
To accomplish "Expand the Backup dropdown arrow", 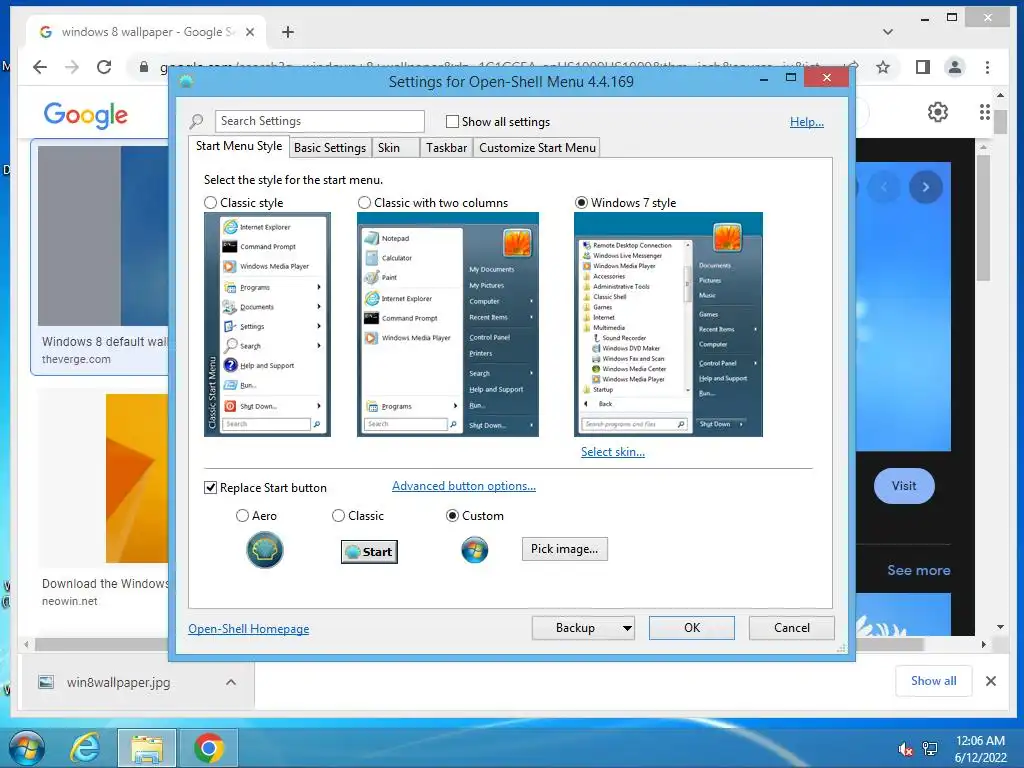I will pos(627,628).
